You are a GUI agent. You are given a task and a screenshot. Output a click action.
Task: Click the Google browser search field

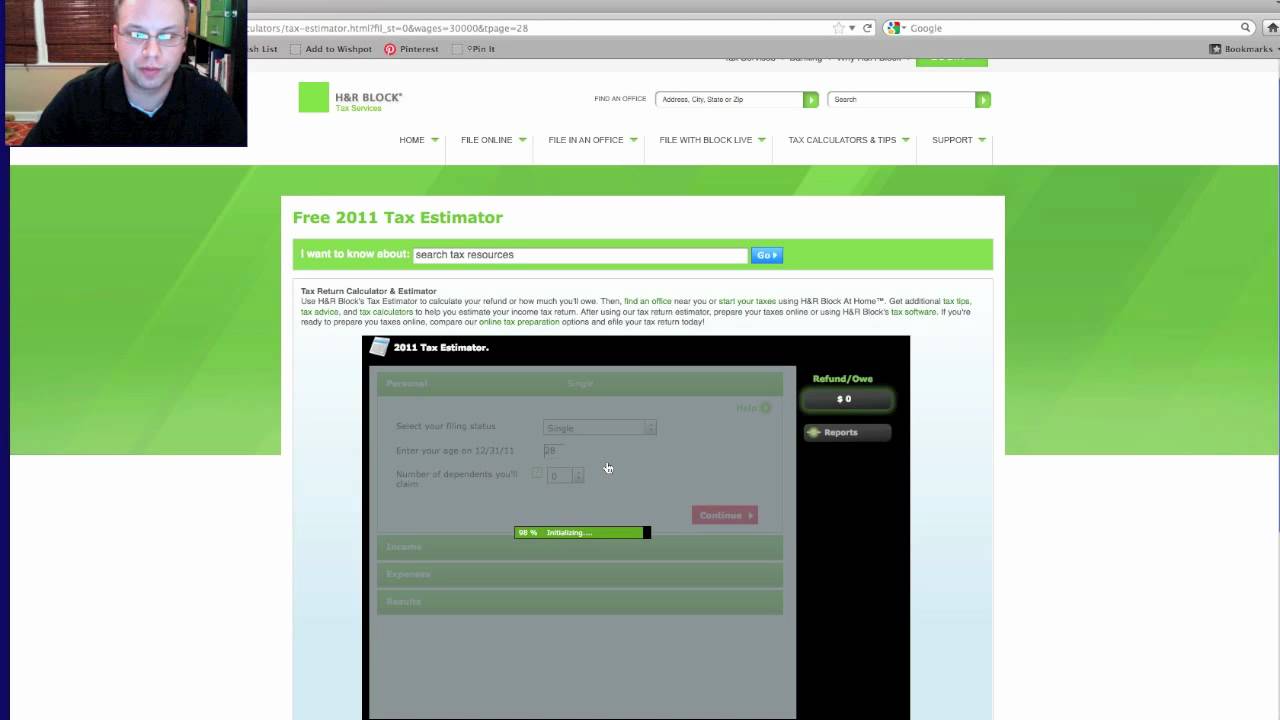pos(1072,28)
